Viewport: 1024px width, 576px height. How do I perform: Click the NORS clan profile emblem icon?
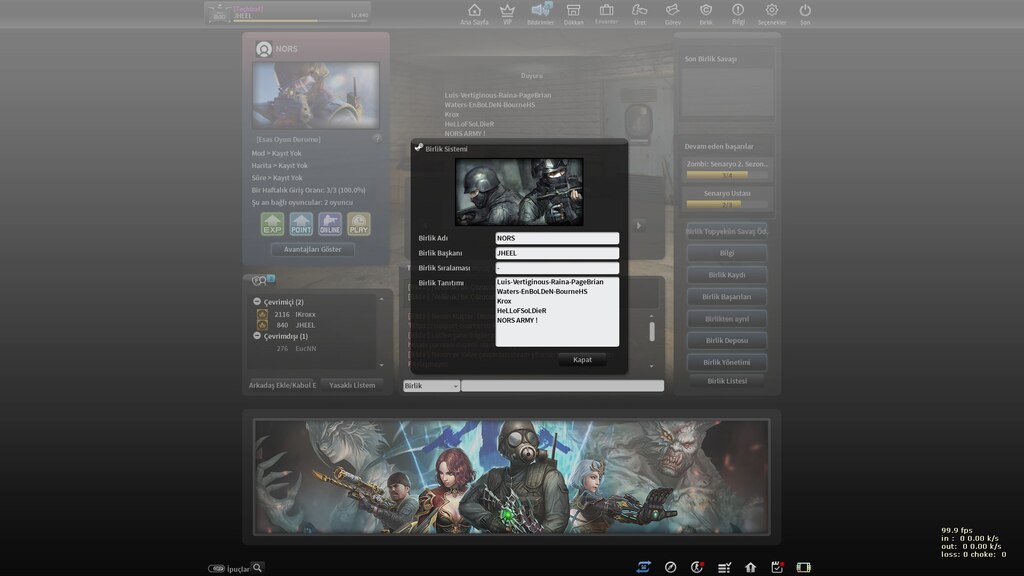(264, 49)
